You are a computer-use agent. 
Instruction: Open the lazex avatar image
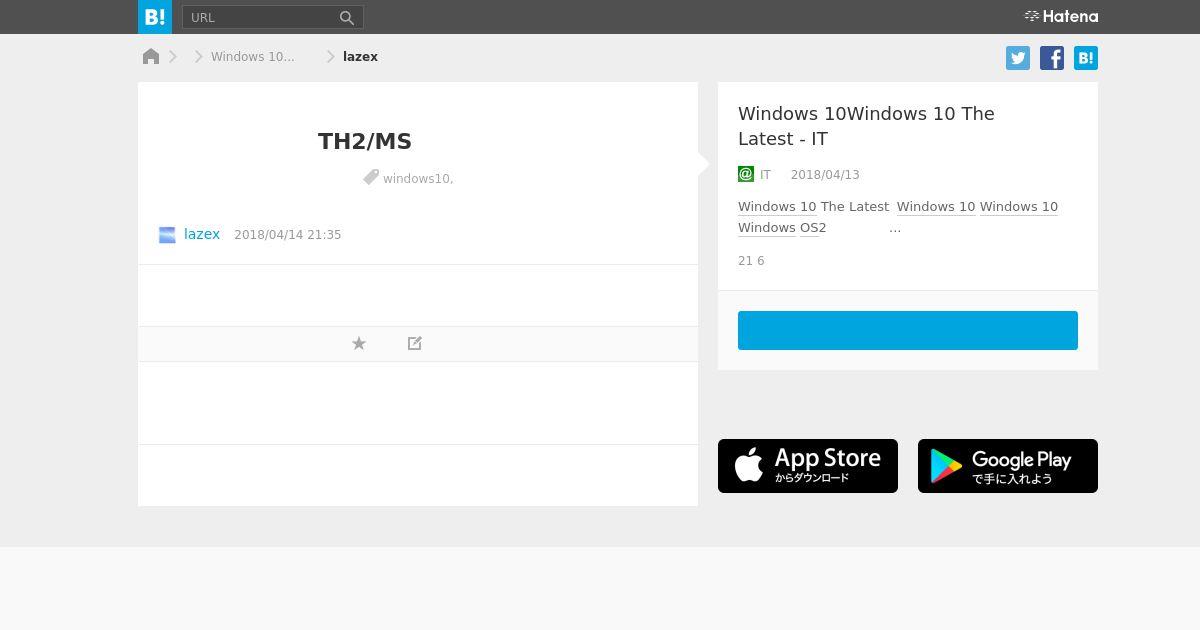(x=167, y=235)
